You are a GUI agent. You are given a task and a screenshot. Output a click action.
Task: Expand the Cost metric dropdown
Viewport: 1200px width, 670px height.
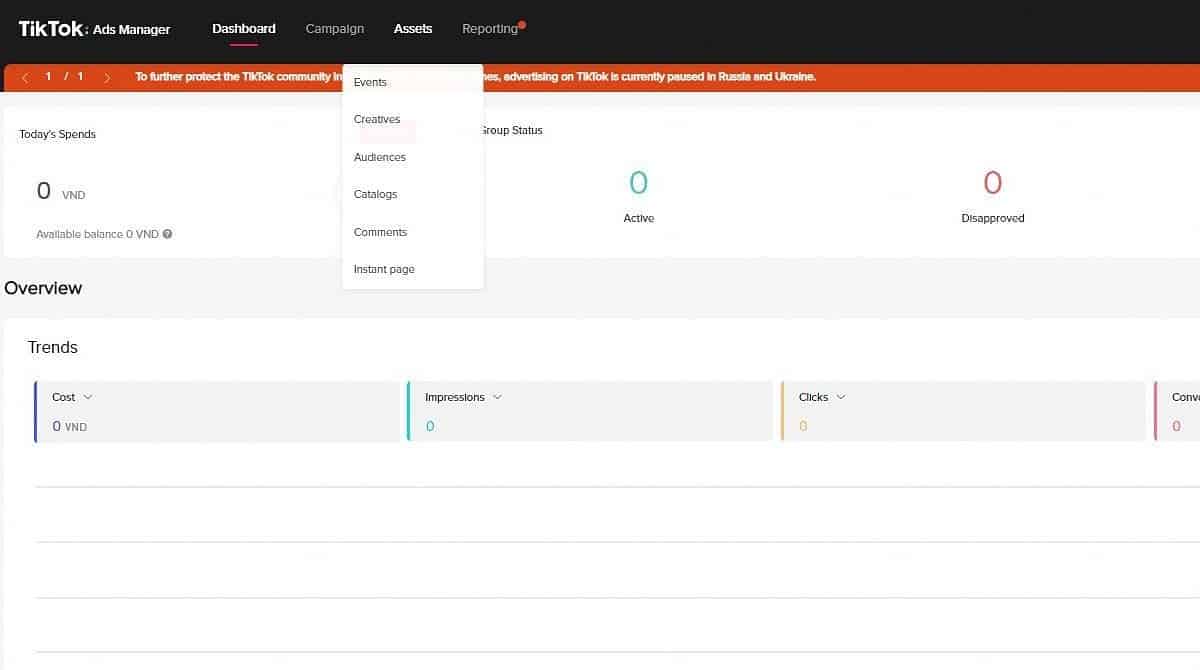pos(88,397)
